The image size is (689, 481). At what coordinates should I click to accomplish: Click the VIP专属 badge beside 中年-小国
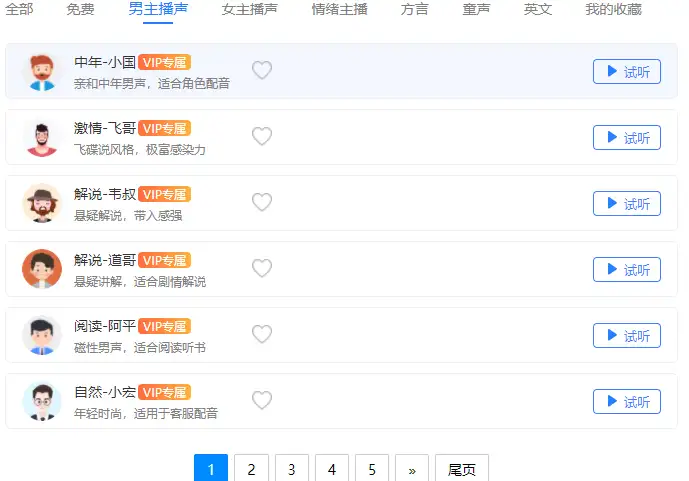164,62
